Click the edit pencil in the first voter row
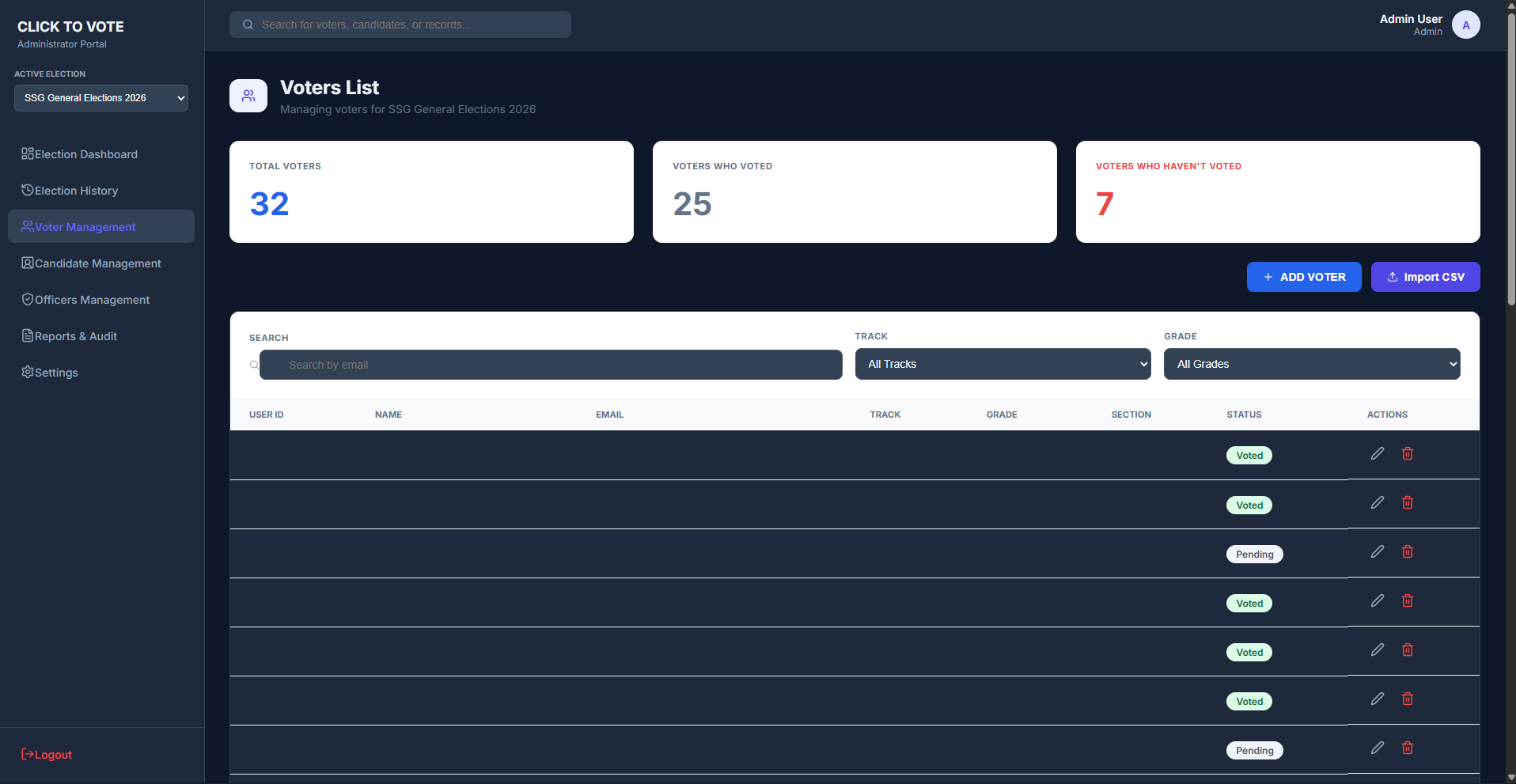The width and height of the screenshot is (1516, 784). [x=1378, y=453]
